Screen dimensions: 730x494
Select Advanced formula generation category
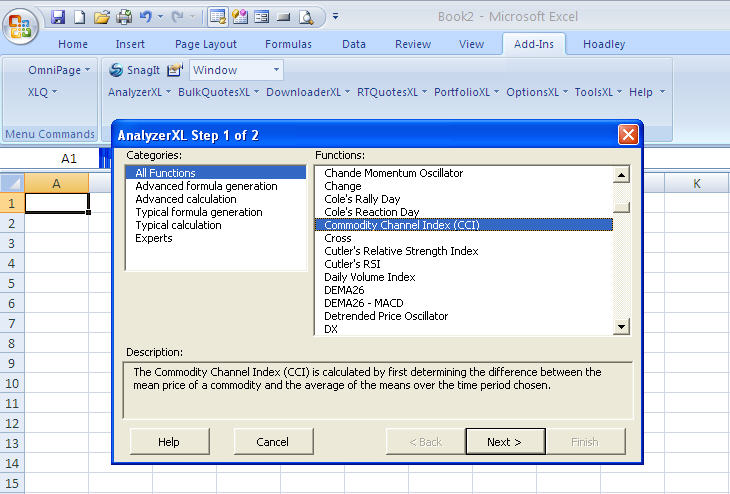point(216,186)
